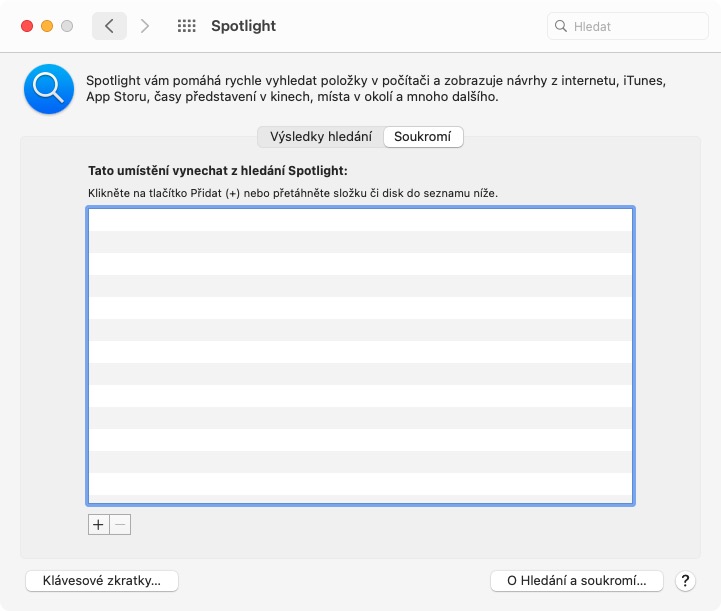Click the large blue Spotlight magnifier icon
The height and width of the screenshot is (611, 721).
coord(49,89)
